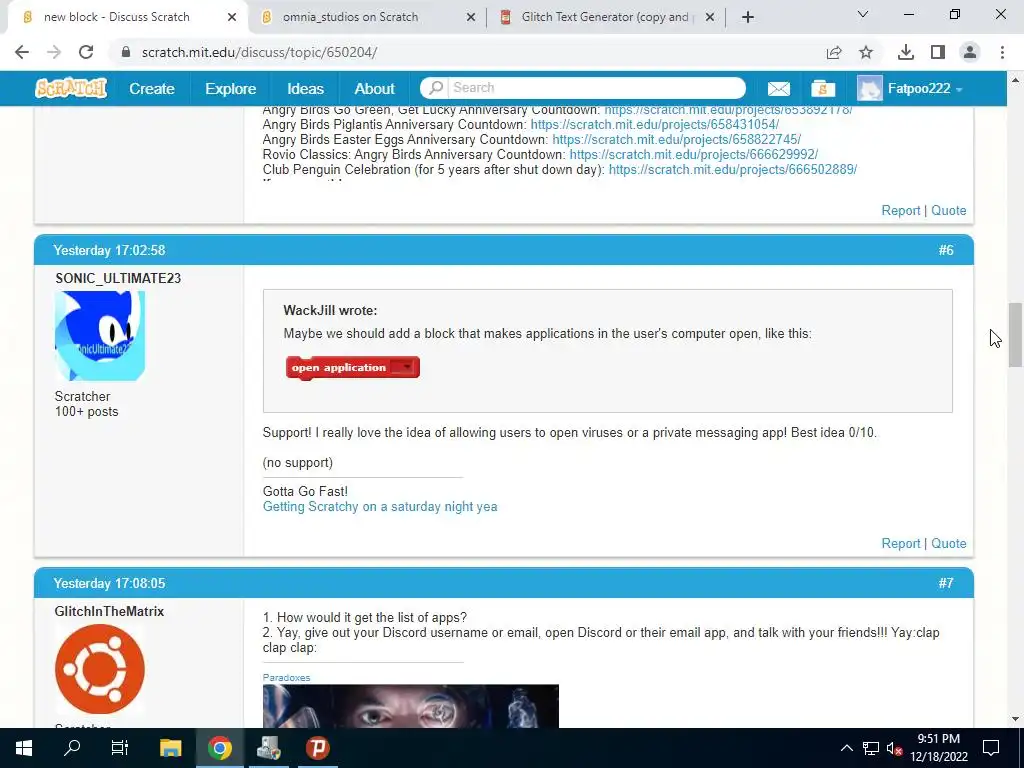Screen dimensions: 1024x768
Task: Open the Create menu item
Action: (x=152, y=88)
